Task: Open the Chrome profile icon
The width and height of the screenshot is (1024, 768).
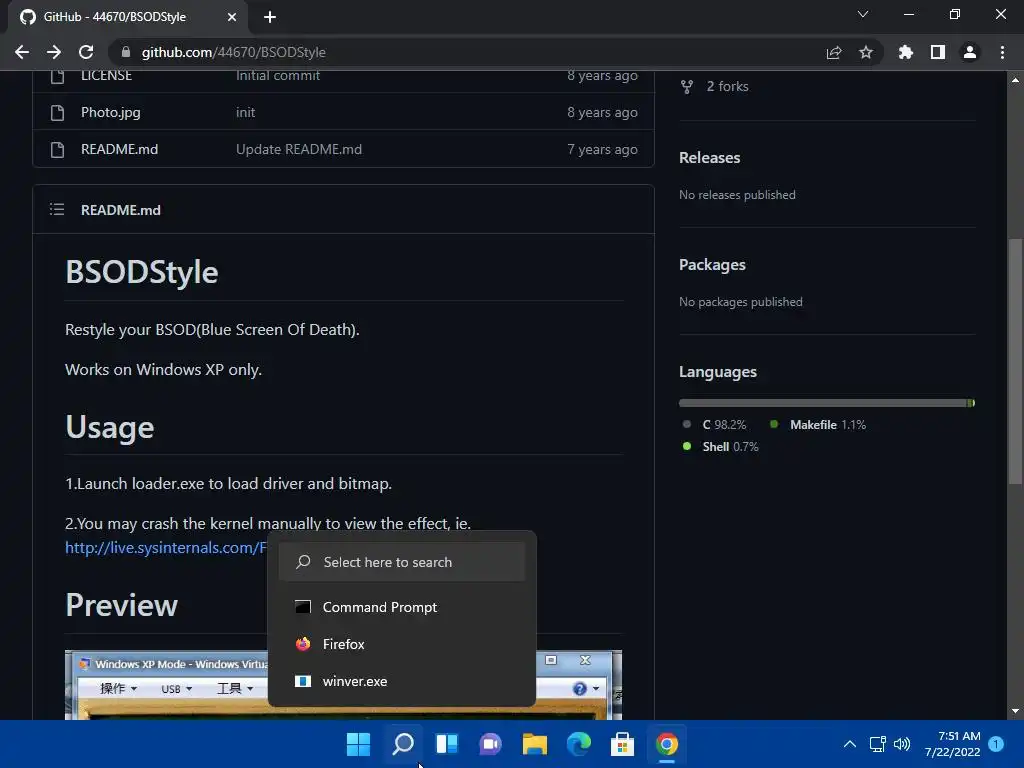Action: pos(970,52)
